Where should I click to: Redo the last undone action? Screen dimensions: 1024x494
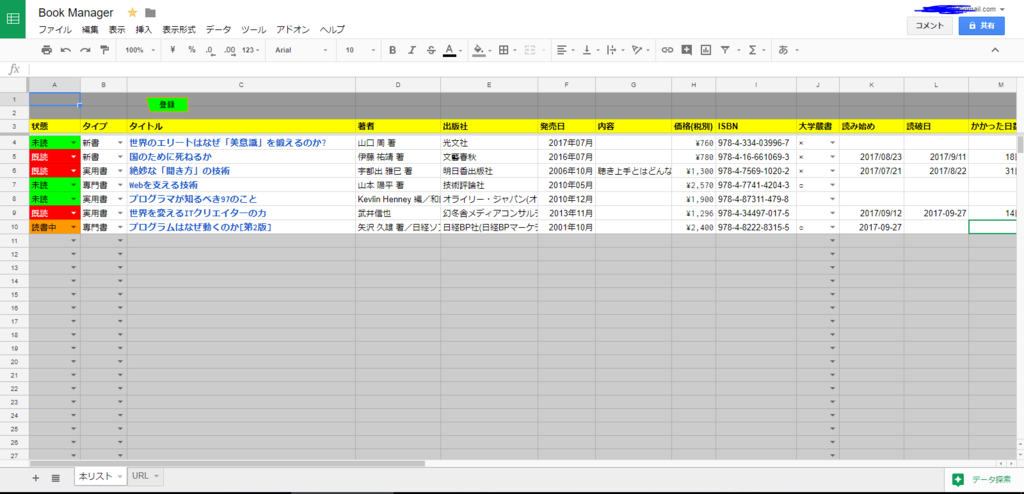(x=85, y=50)
